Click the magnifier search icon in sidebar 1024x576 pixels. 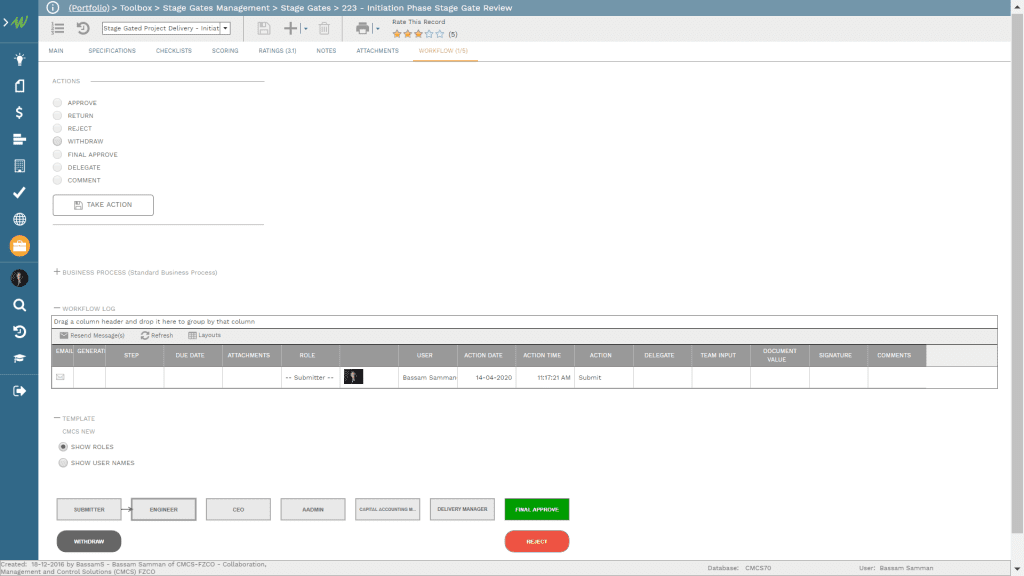19,306
